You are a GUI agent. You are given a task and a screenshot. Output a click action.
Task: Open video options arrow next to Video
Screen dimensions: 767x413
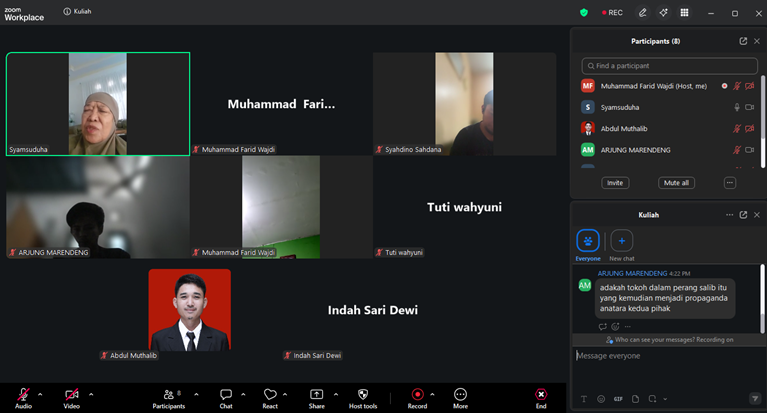[91, 394]
